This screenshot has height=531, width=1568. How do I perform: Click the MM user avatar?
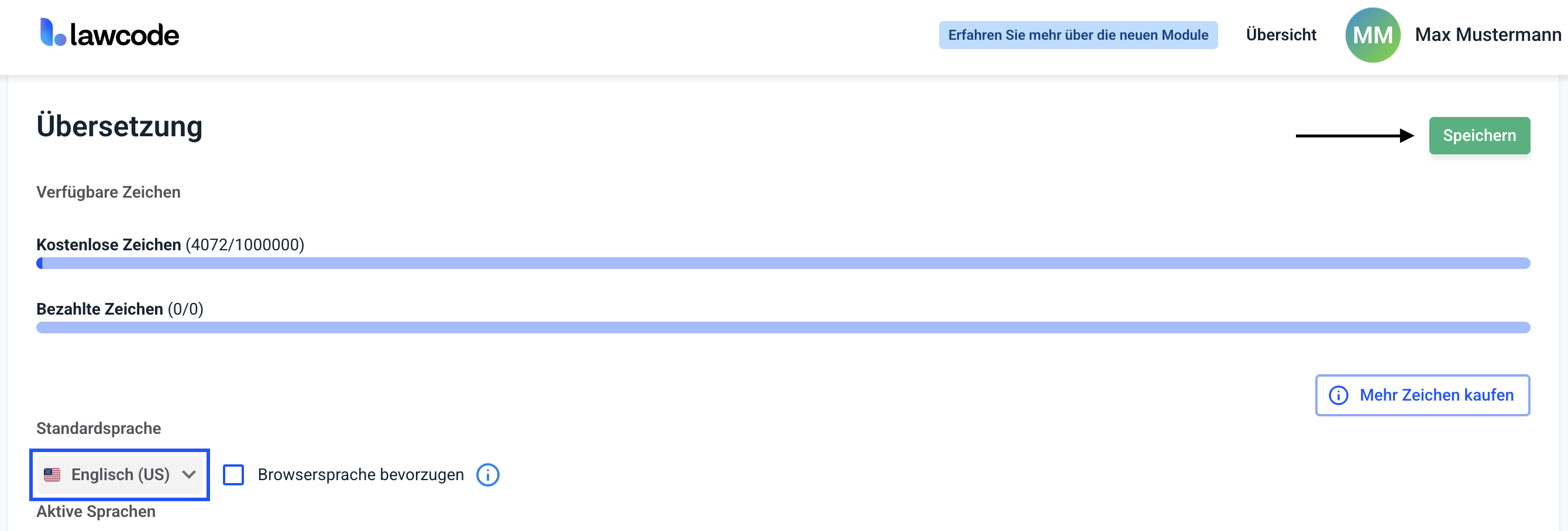point(1372,35)
